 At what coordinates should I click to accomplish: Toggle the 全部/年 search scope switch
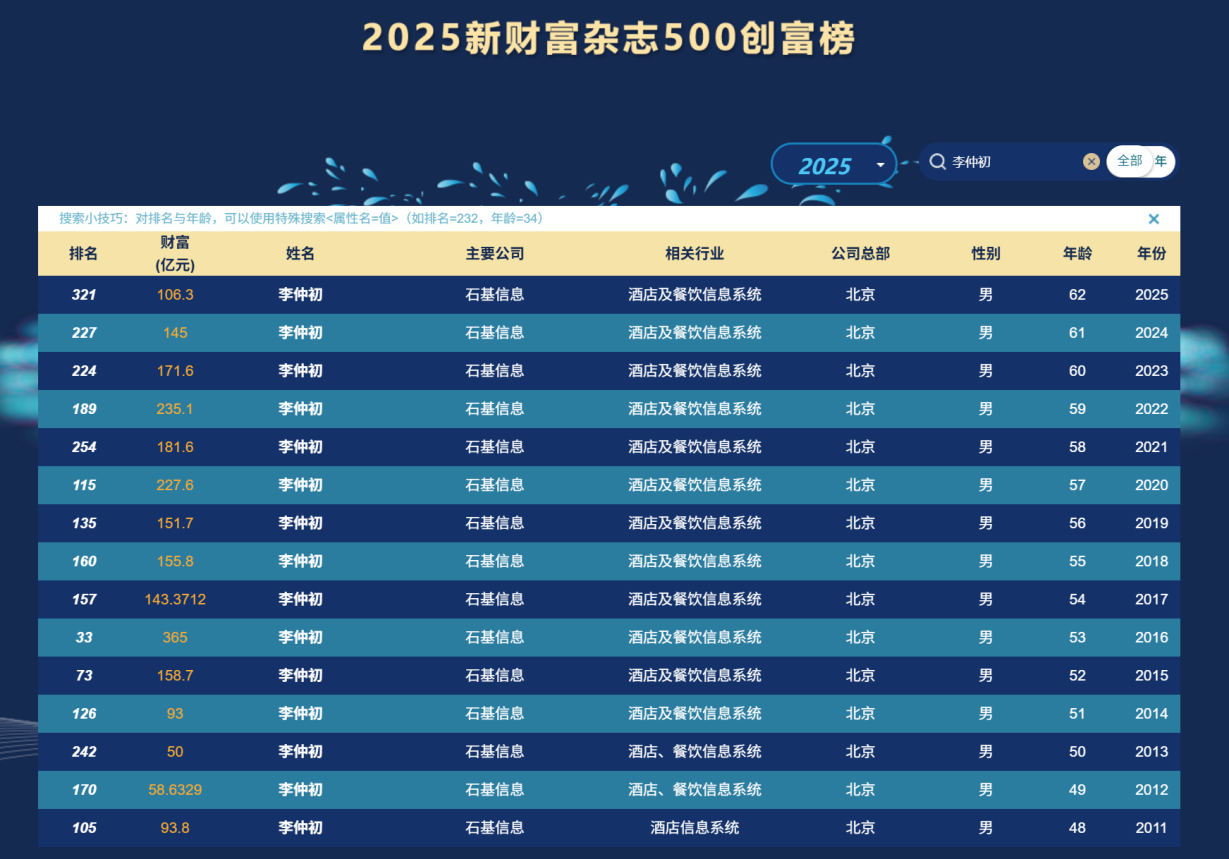1141,161
